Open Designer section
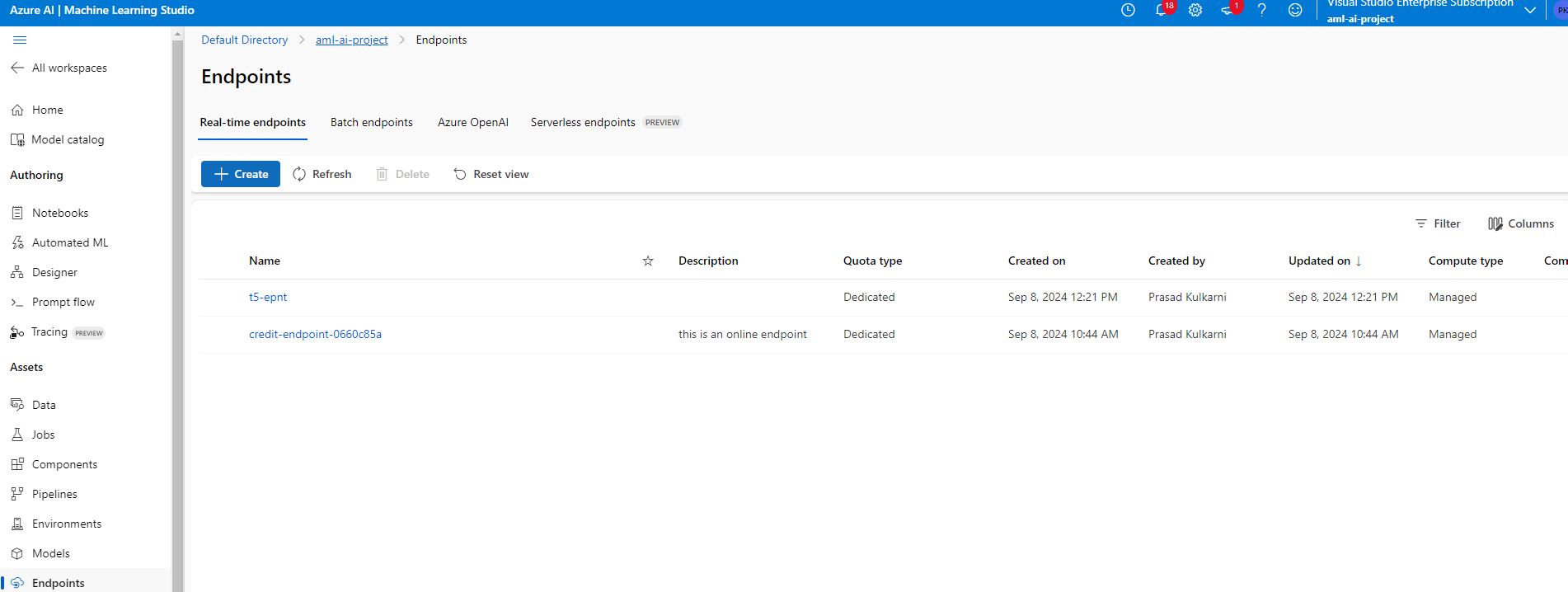This screenshot has height=592, width=1568. pyautogui.click(x=45, y=272)
